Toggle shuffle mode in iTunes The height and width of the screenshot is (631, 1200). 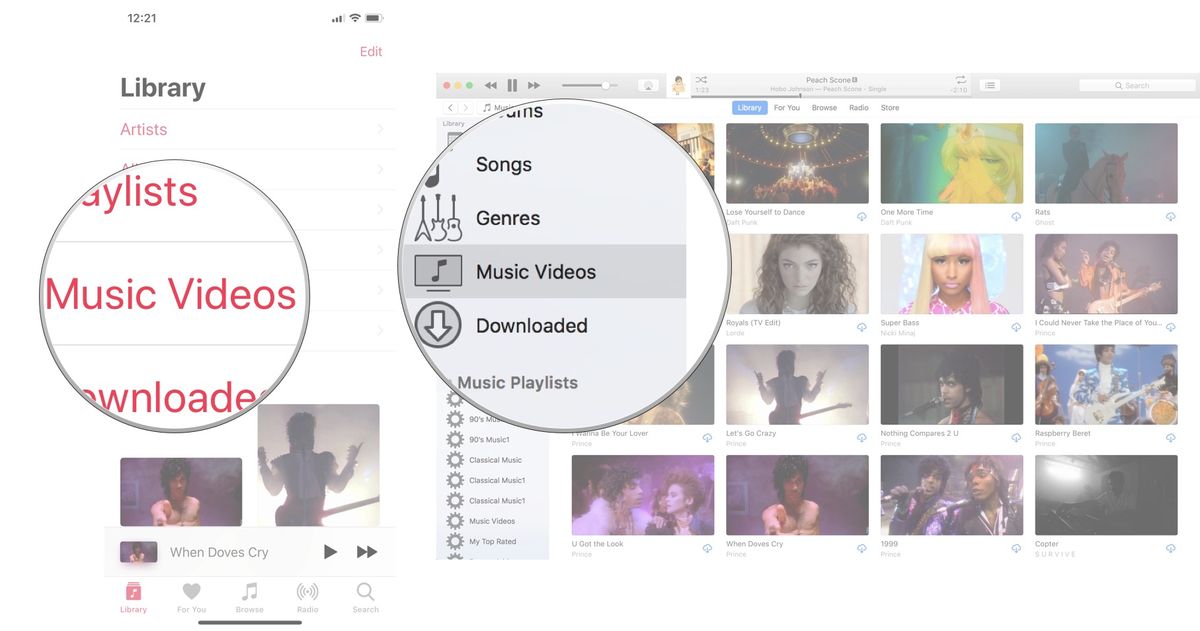pyautogui.click(x=703, y=79)
